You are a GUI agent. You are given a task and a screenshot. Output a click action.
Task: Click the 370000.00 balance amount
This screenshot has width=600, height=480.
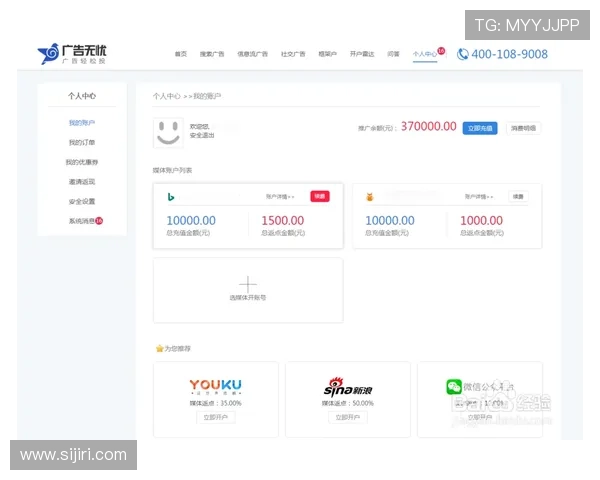[429, 126]
